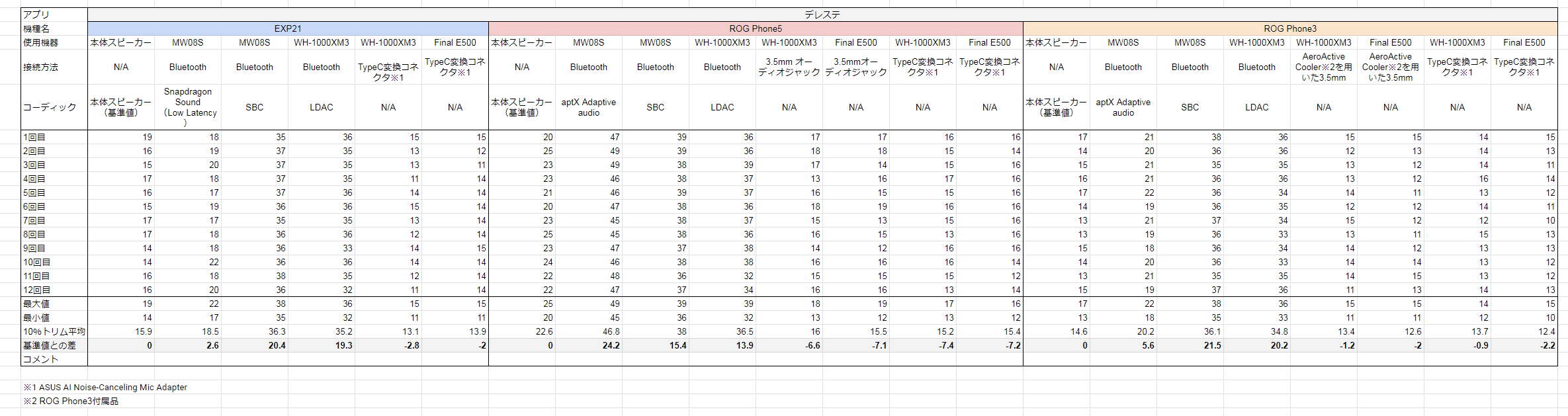
Task: Click the Snapdragon Sound (Low Latency) cell
Action: coord(188,106)
